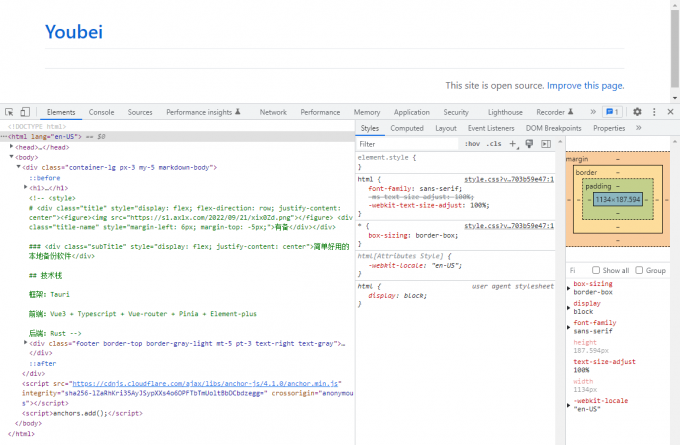680x445 pixels.
Task: Open the issues counter badge
Action: click(x=612, y=112)
